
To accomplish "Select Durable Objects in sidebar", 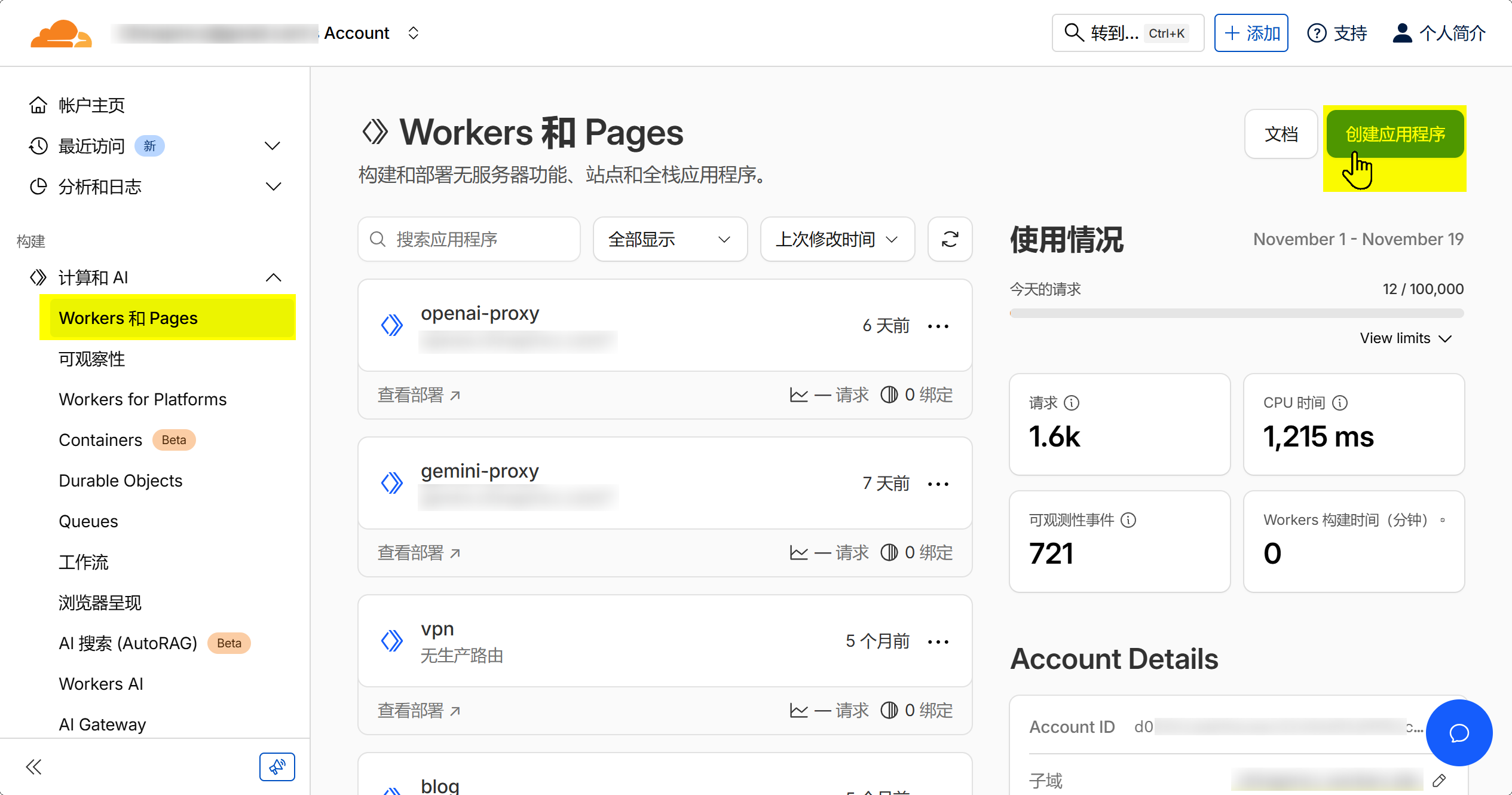I will click(x=121, y=481).
